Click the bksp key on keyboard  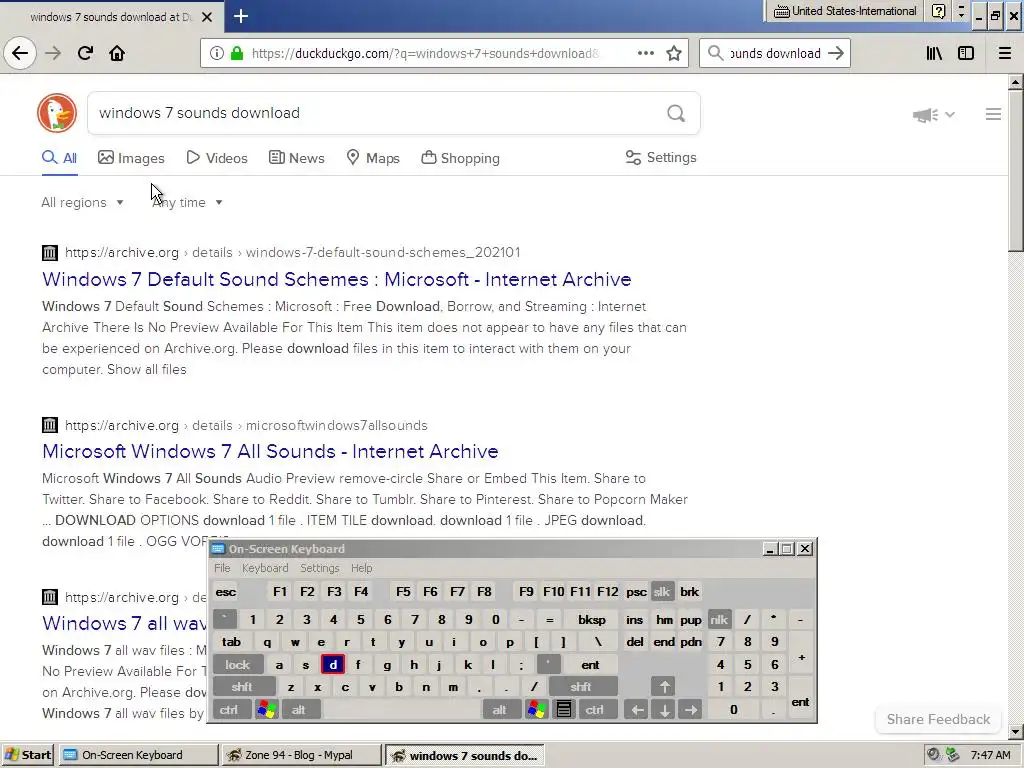click(592, 620)
